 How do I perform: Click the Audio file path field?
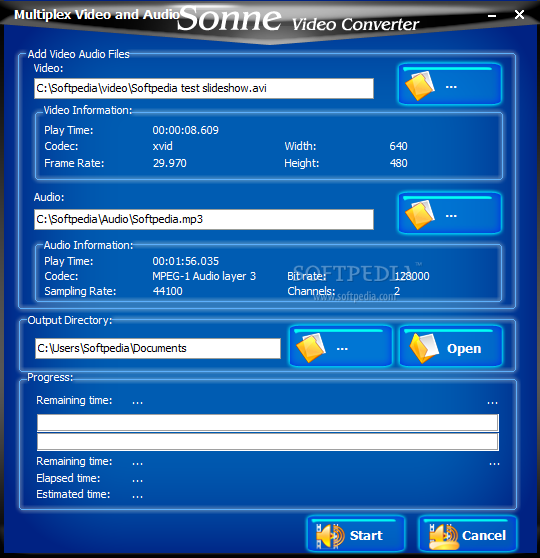click(204, 219)
